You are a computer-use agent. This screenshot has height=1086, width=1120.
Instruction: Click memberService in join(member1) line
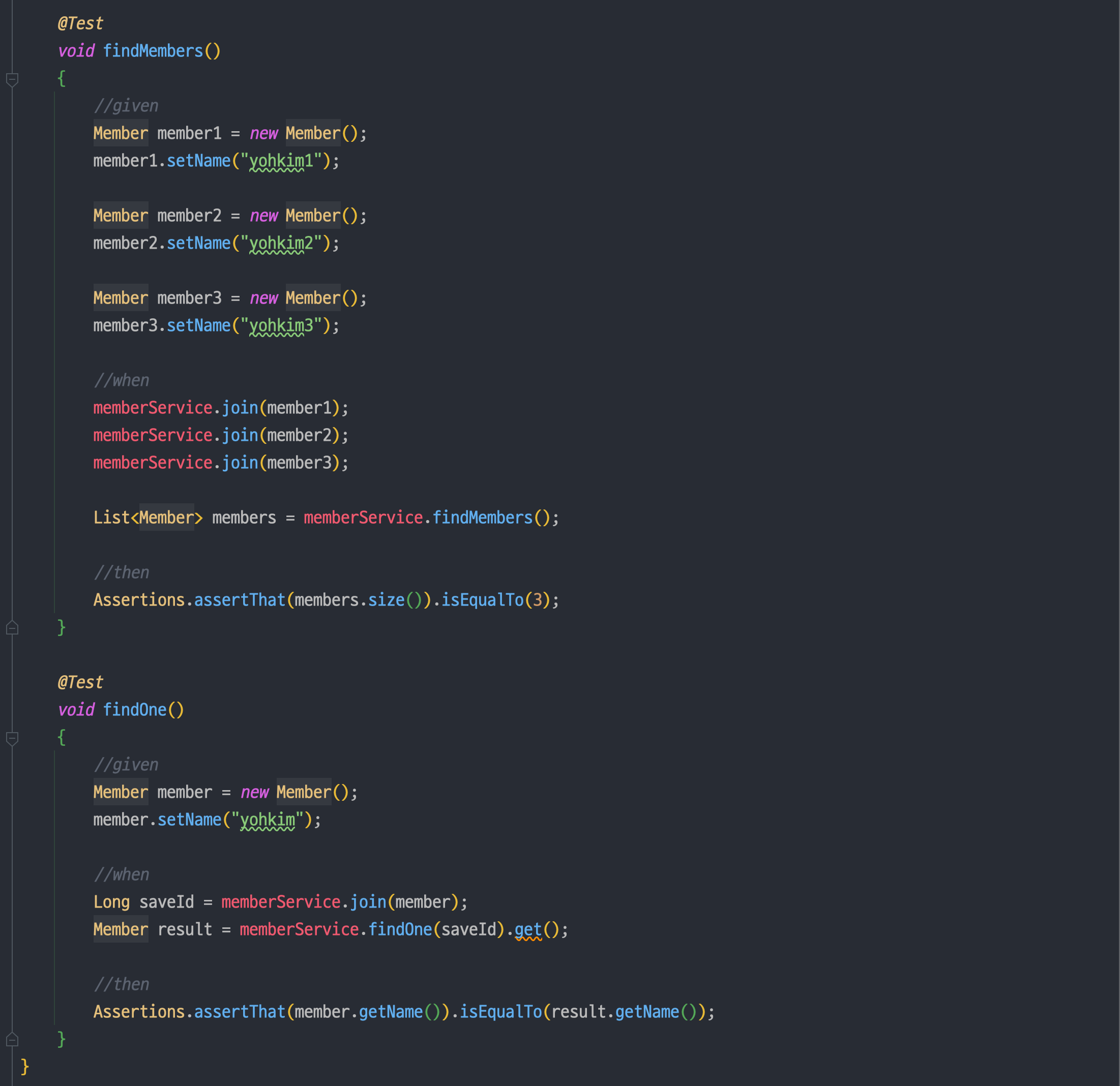tap(153, 408)
